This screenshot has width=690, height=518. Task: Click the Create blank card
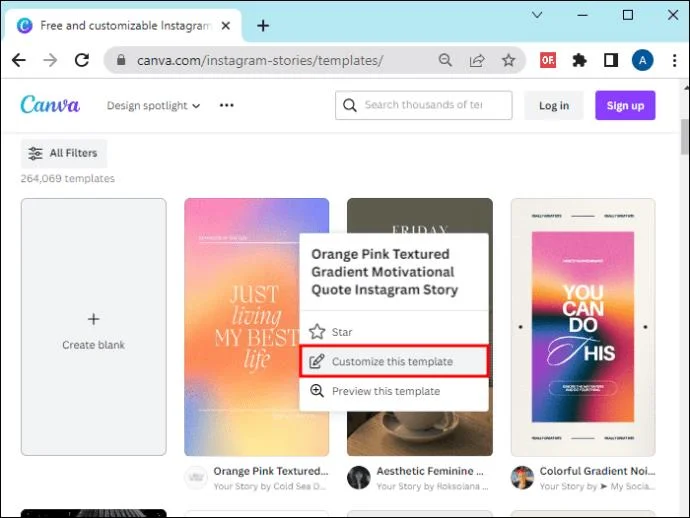tap(94, 327)
